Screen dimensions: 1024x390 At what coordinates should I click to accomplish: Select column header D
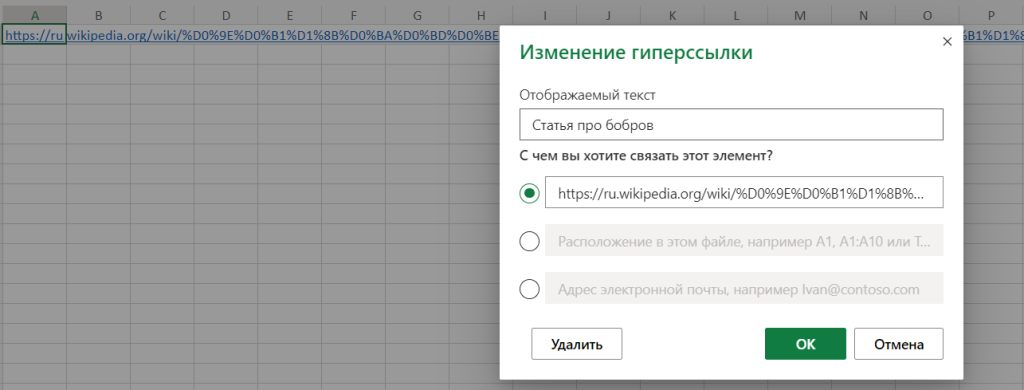(x=226, y=15)
